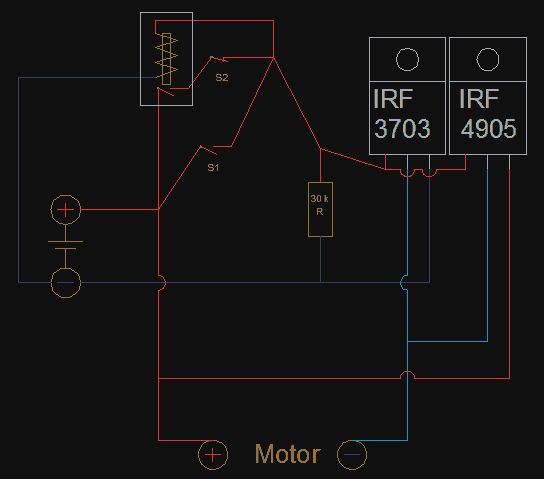Select the 30 k resistor symbol

click(x=320, y=209)
